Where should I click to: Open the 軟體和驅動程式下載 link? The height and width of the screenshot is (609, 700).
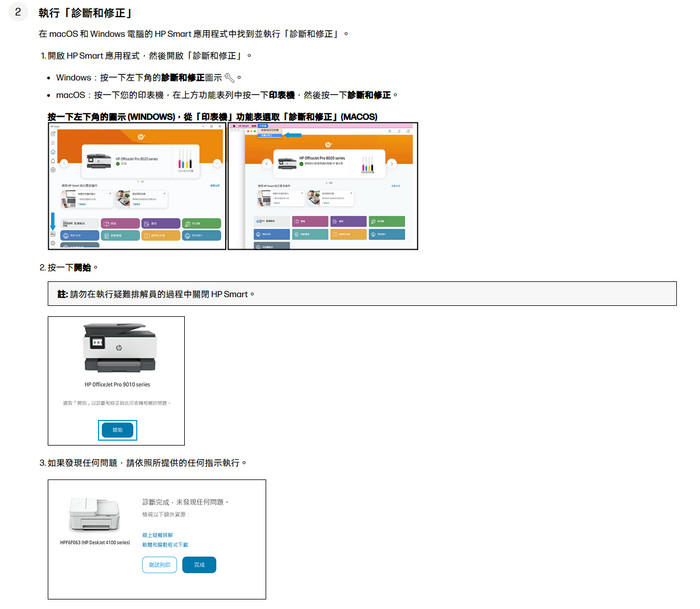[165, 545]
